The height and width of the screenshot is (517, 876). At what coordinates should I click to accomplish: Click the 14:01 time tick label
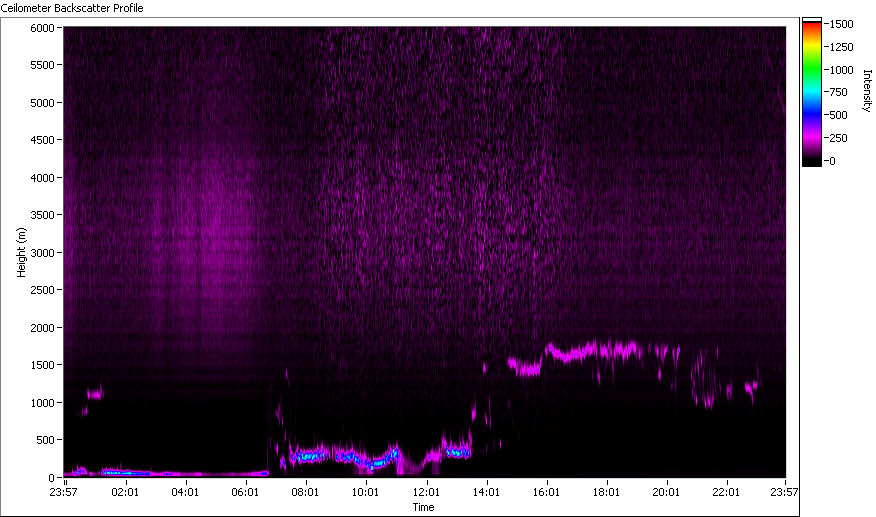point(486,492)
